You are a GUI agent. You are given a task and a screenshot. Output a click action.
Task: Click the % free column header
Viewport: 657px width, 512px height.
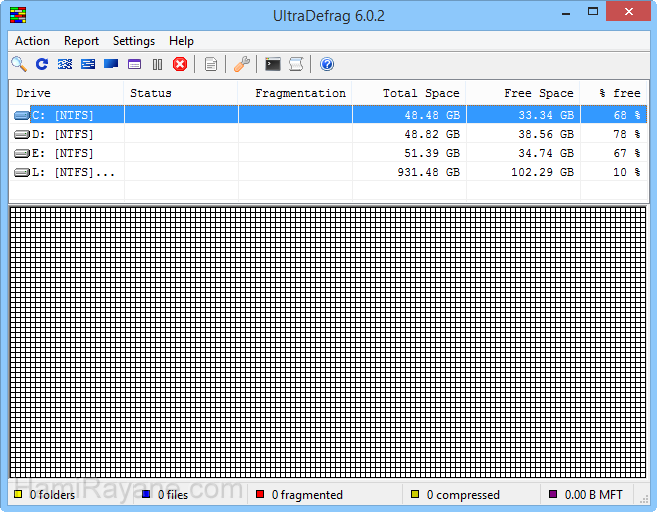(614, 93)
